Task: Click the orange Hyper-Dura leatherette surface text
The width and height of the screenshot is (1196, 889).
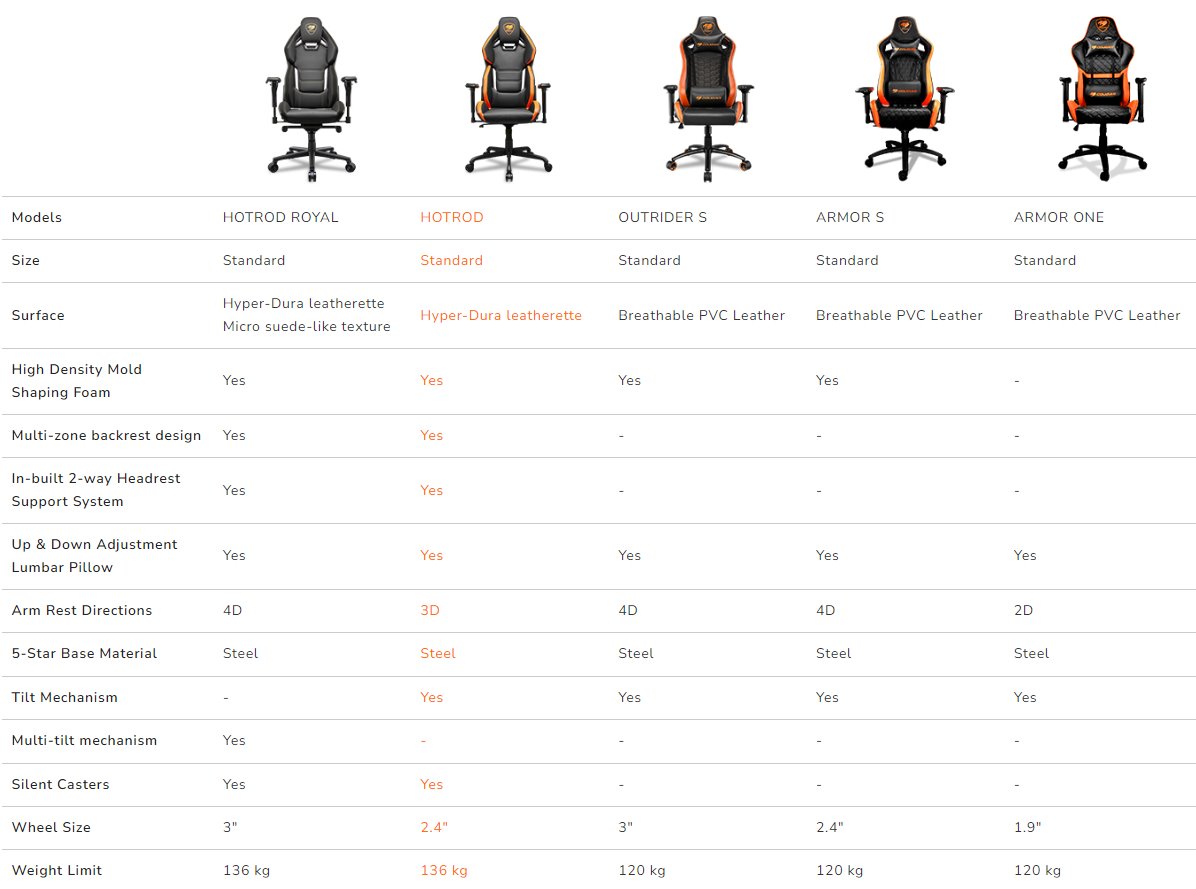Action: click(x=500, y=315)
